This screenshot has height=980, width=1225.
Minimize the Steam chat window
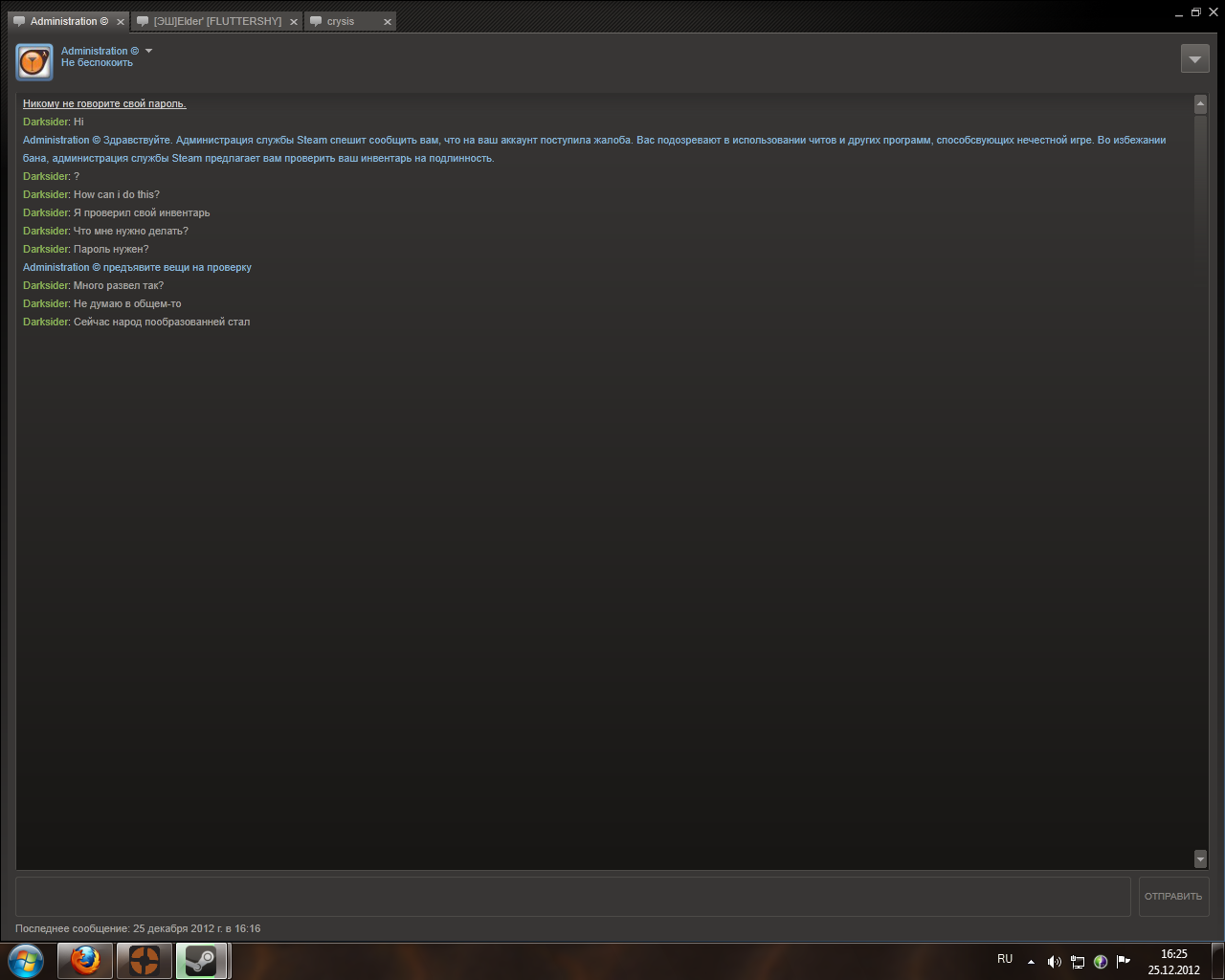[1179, 13]
